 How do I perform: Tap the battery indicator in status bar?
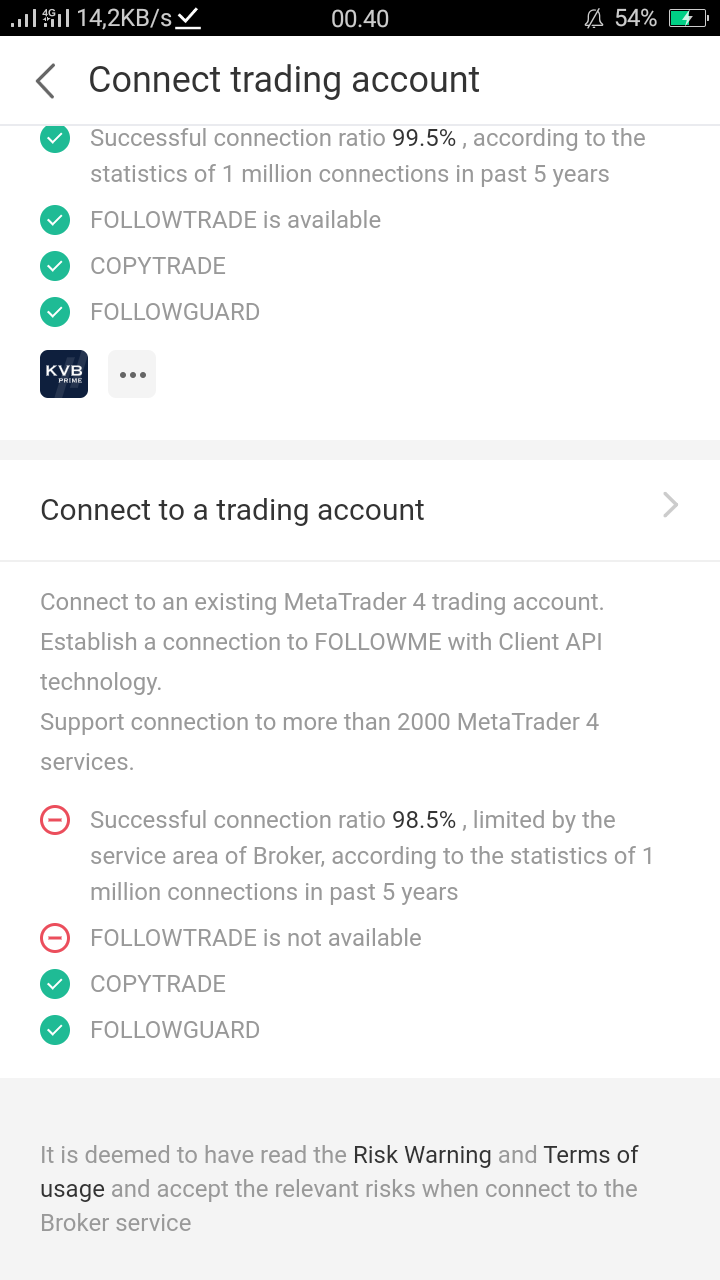[x=688, y=18]
